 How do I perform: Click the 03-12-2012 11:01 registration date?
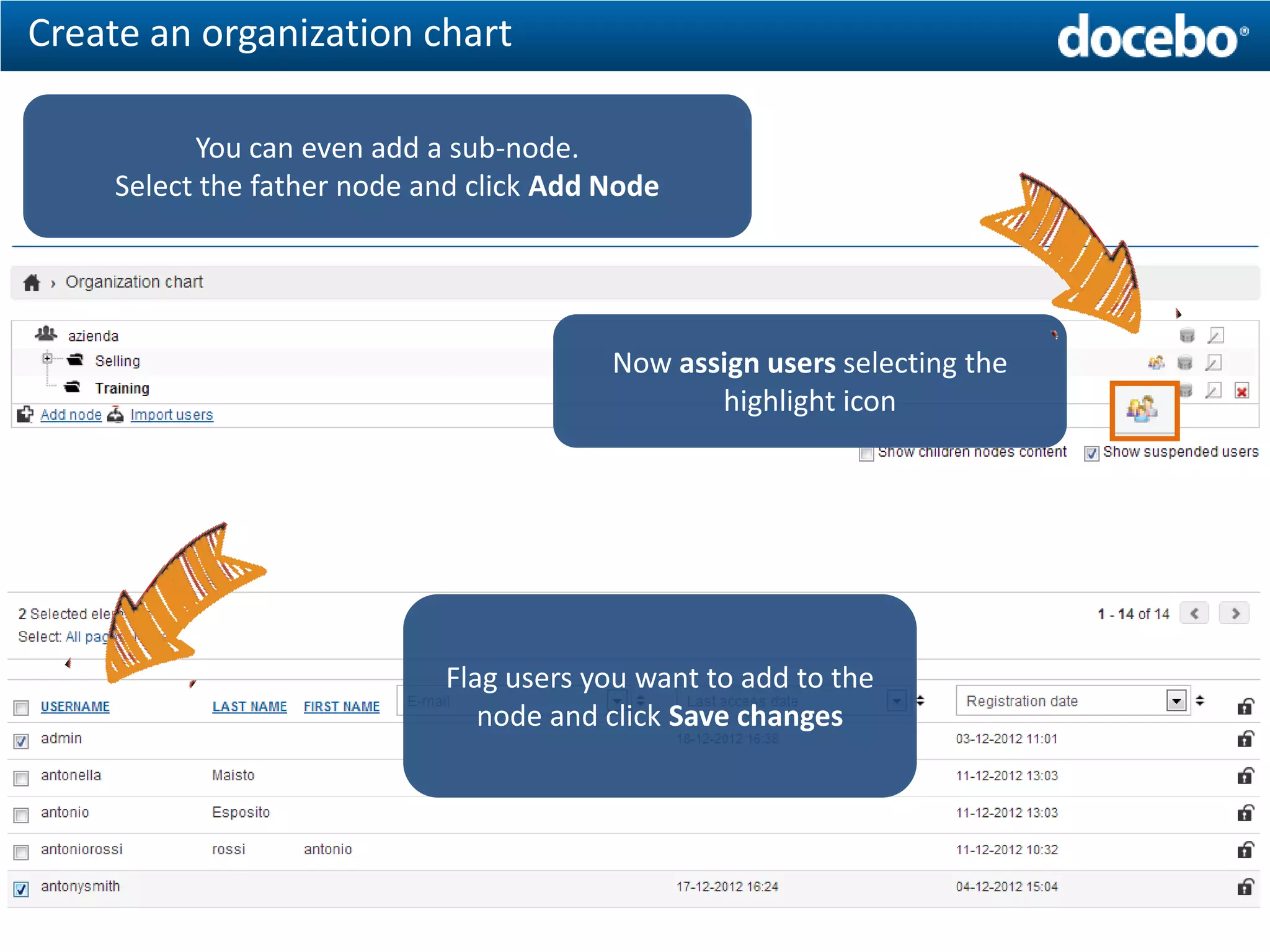(x=1006, y=739)
